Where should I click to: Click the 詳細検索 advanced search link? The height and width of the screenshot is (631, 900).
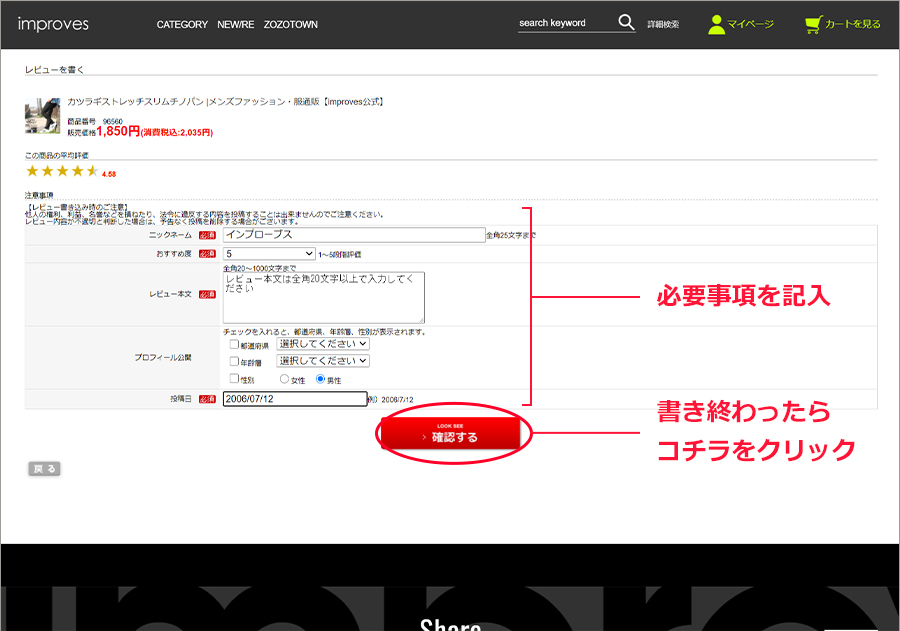click(x=663, y=24)
